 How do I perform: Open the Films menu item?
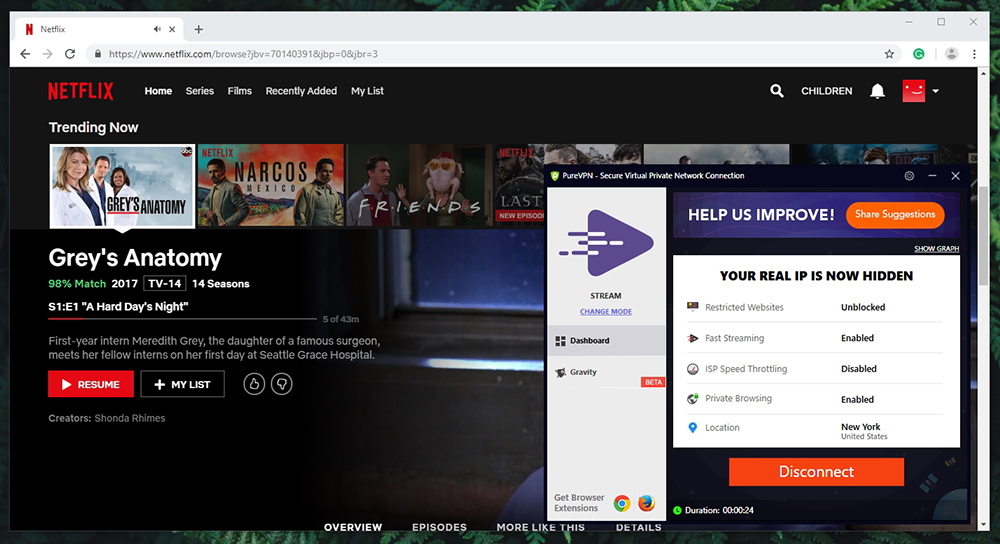240,91
